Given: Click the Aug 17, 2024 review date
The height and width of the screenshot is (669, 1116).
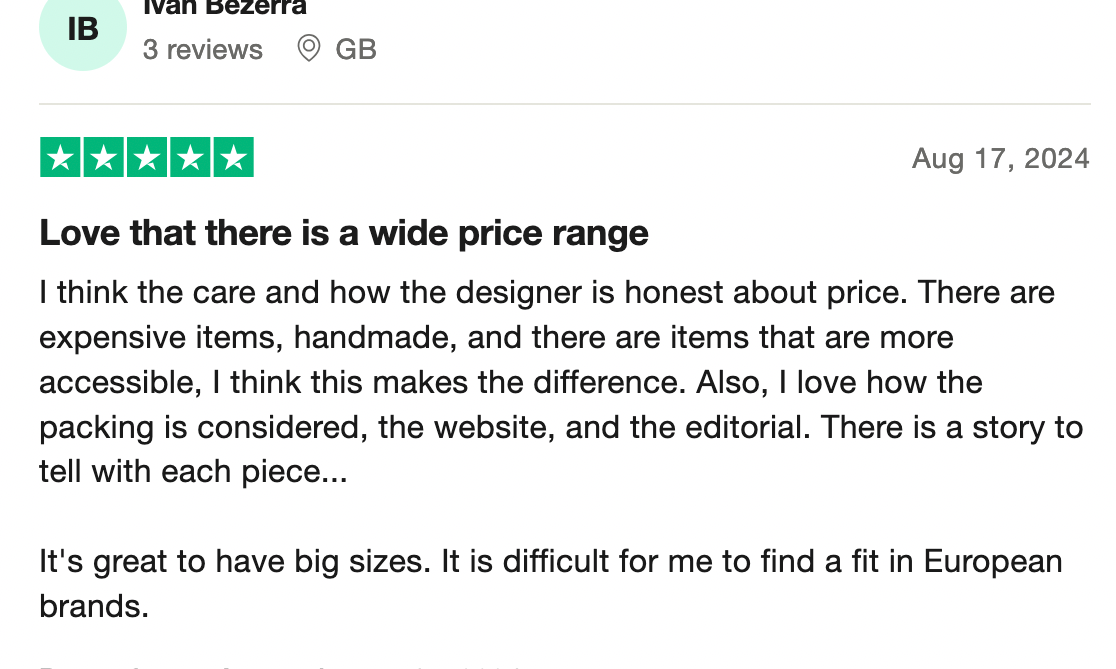Looking at the screenshot, I should click(1001, 158).
